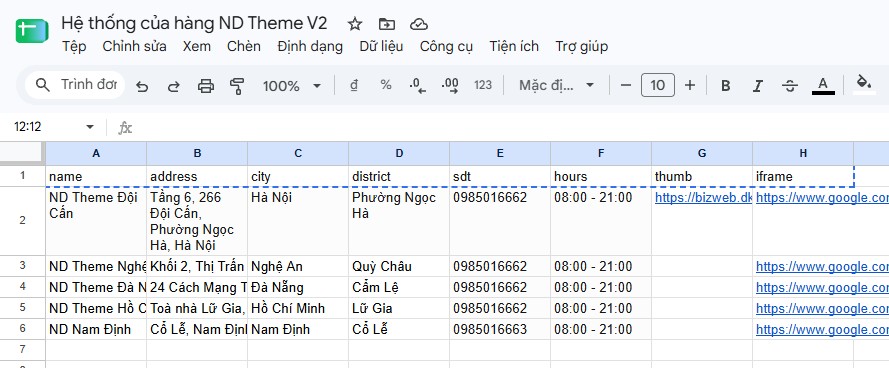Select the 'Đà Nẵng' city cell
This screenshot has height=368, width=889.
click(298, 287)
